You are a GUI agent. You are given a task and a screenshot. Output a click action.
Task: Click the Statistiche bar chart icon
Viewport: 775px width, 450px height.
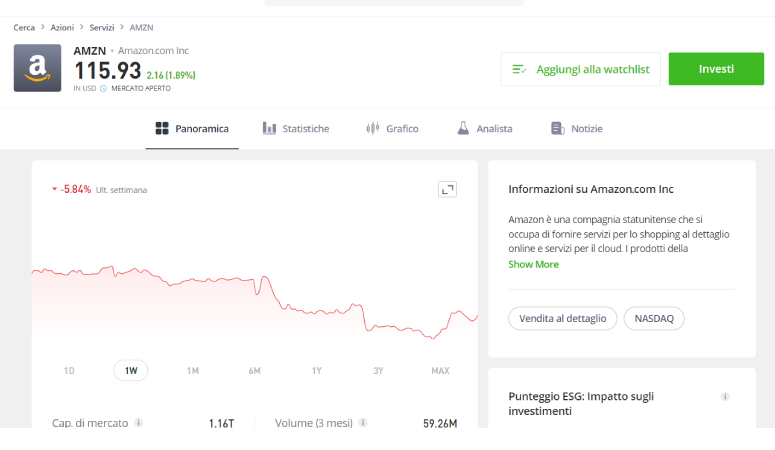click(269, 129)
